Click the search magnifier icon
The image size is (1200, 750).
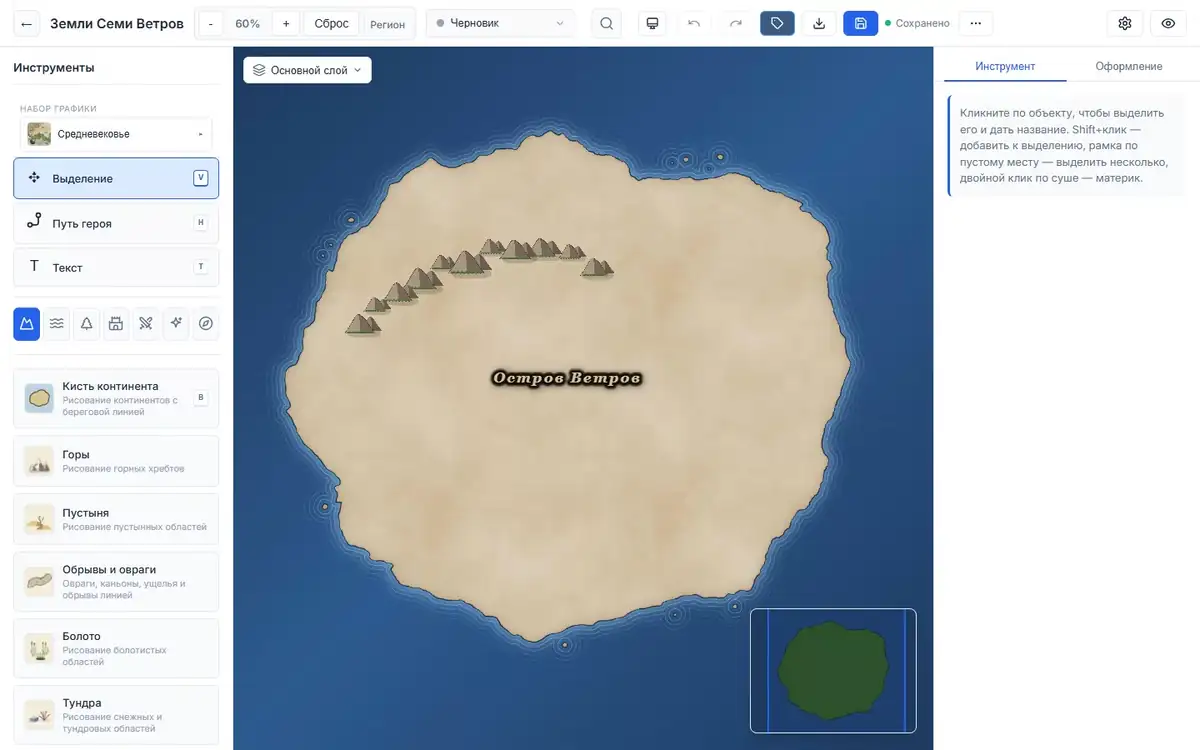606,23
